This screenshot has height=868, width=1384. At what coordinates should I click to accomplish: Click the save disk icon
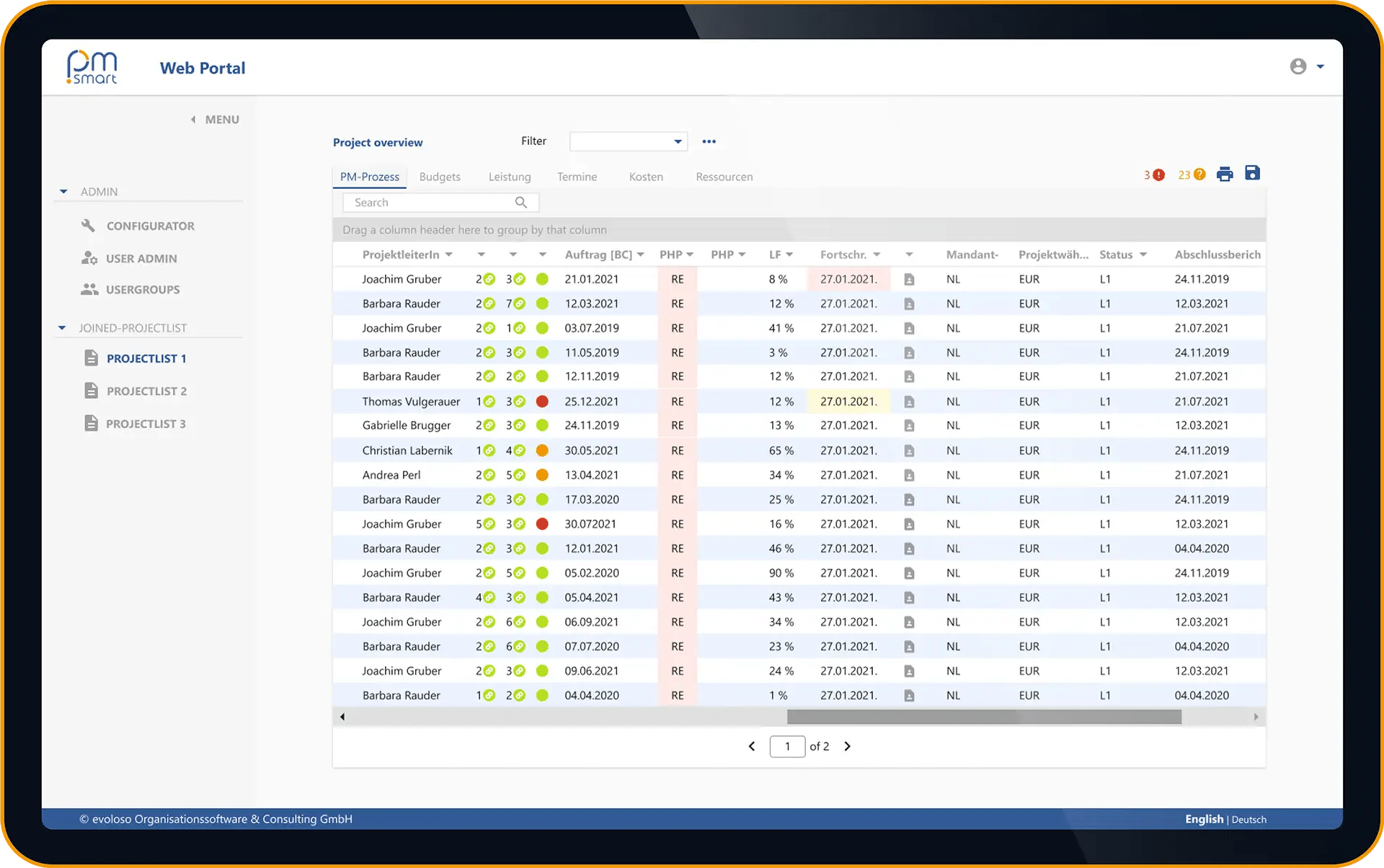pos(1252,173)
